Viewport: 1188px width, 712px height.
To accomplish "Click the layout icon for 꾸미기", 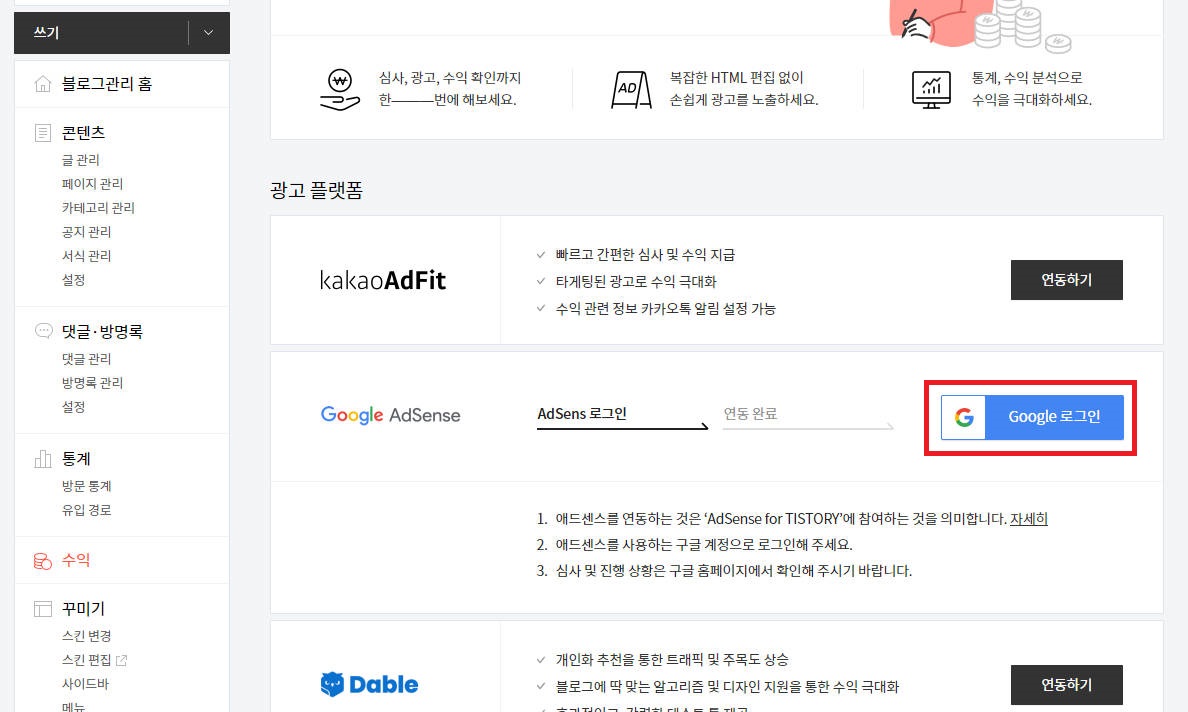I will (43, 609).
